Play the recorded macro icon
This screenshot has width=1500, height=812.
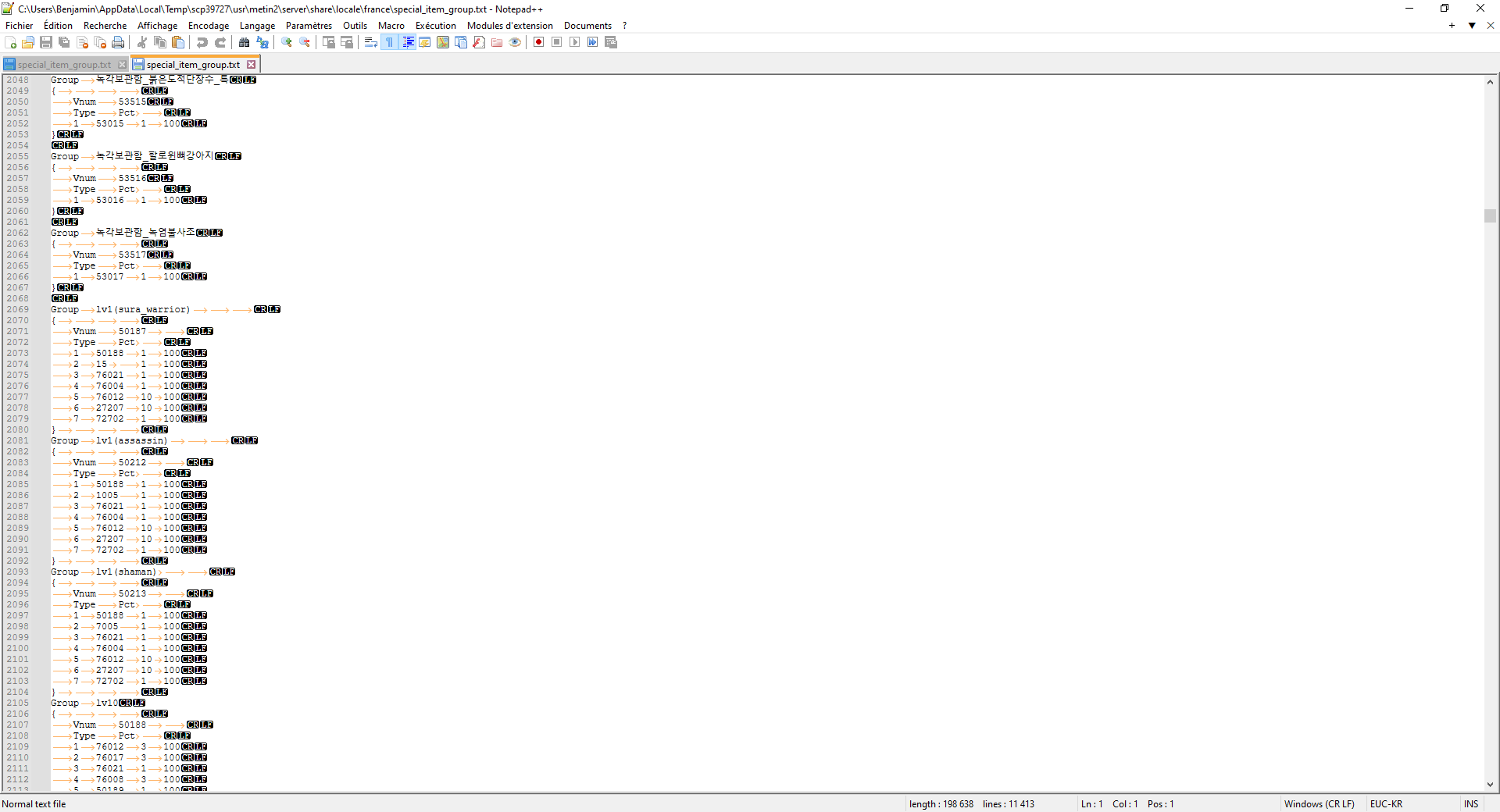coord(574,42)
